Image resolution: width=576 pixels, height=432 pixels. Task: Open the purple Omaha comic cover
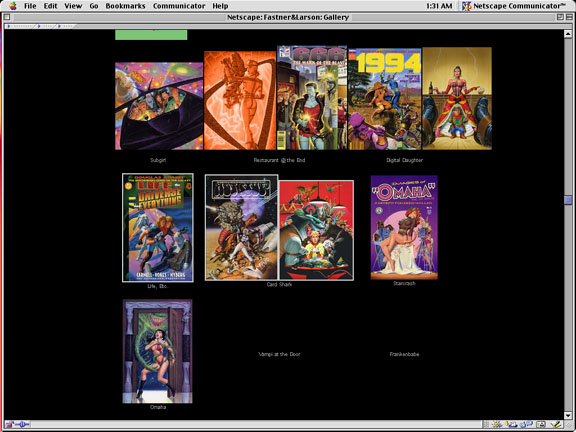[x=404, y=227]
